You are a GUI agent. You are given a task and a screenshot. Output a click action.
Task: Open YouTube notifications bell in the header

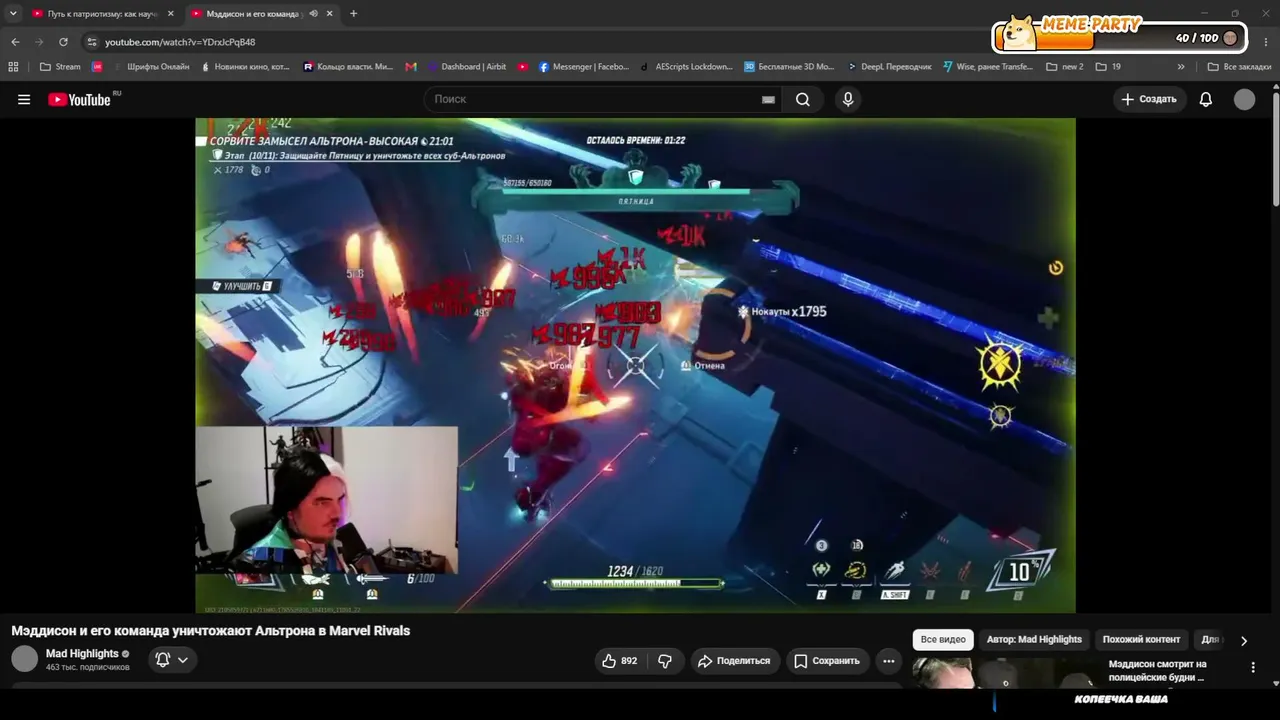click(x=1206, y=99)
